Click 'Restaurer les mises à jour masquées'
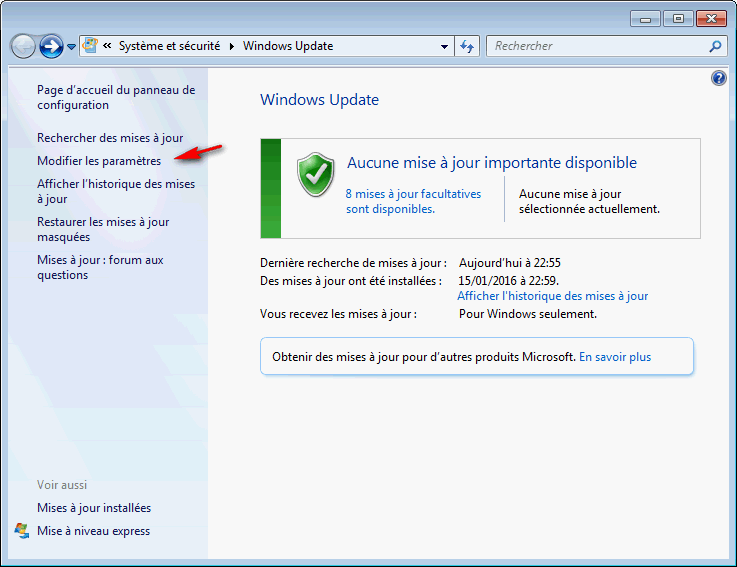 pyautogui.click(x=103, y=229)
